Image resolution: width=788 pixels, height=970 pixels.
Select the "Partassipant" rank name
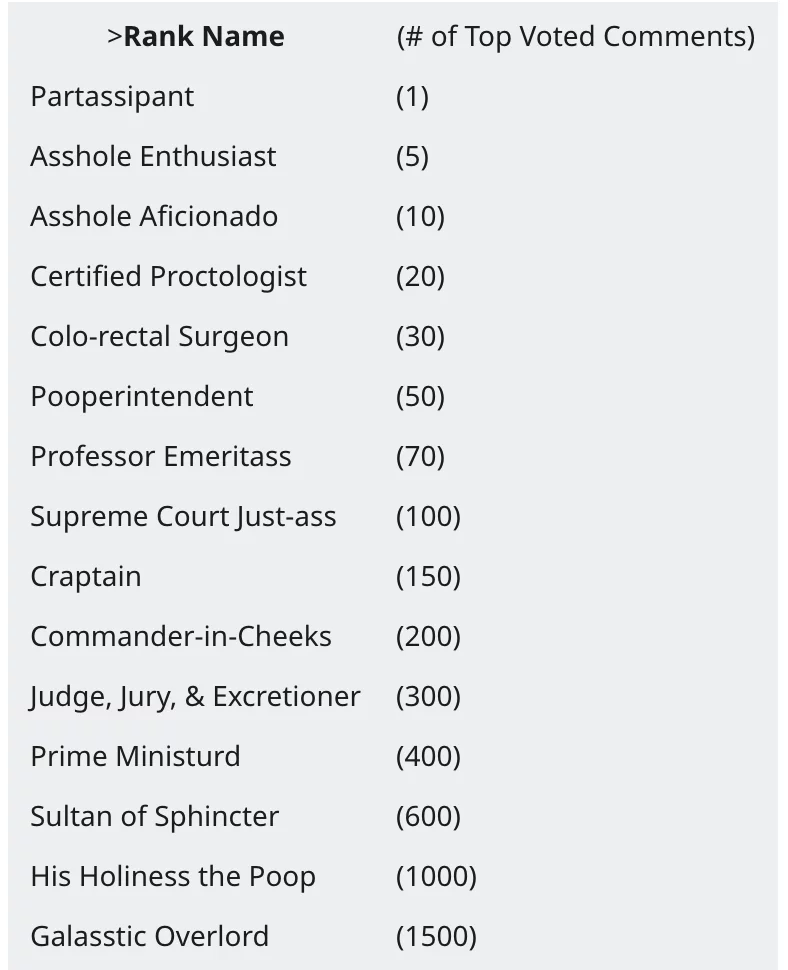112,97
